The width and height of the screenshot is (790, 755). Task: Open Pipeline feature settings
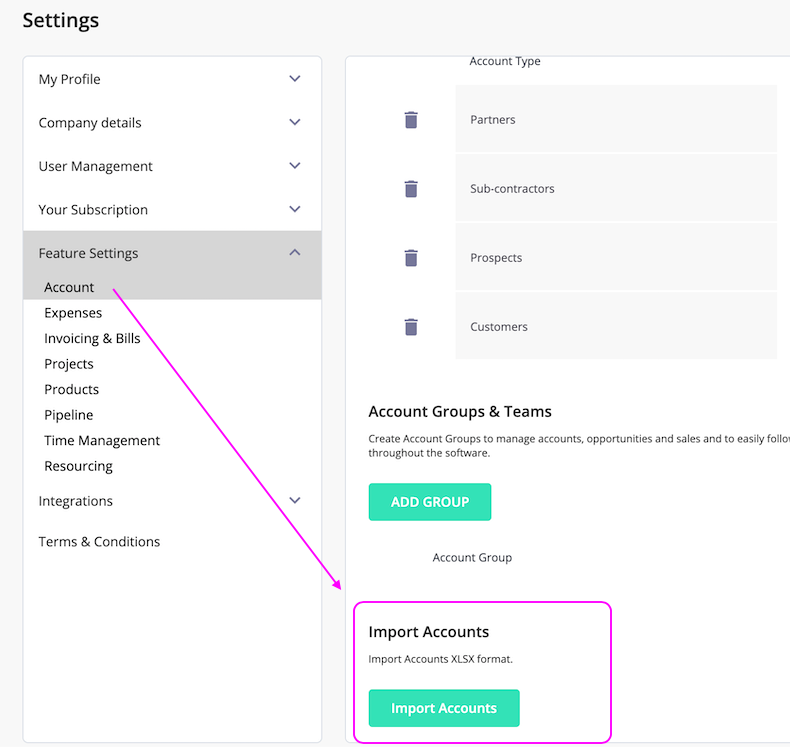pos(69,415)
